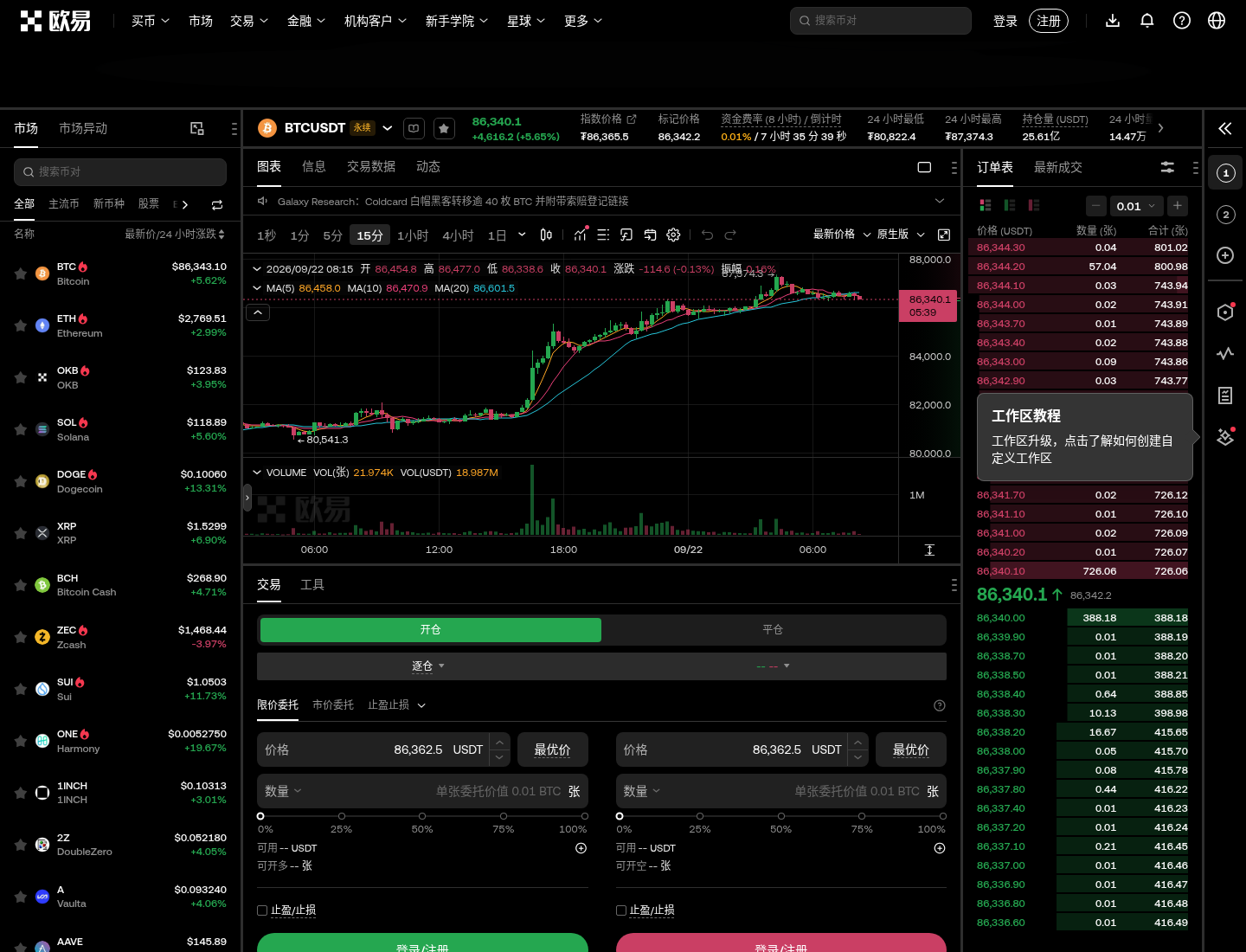Select the 市价委托 order tab
Image resolution: width=1246 pixels, height=952 pixels.
click(333, 705)
